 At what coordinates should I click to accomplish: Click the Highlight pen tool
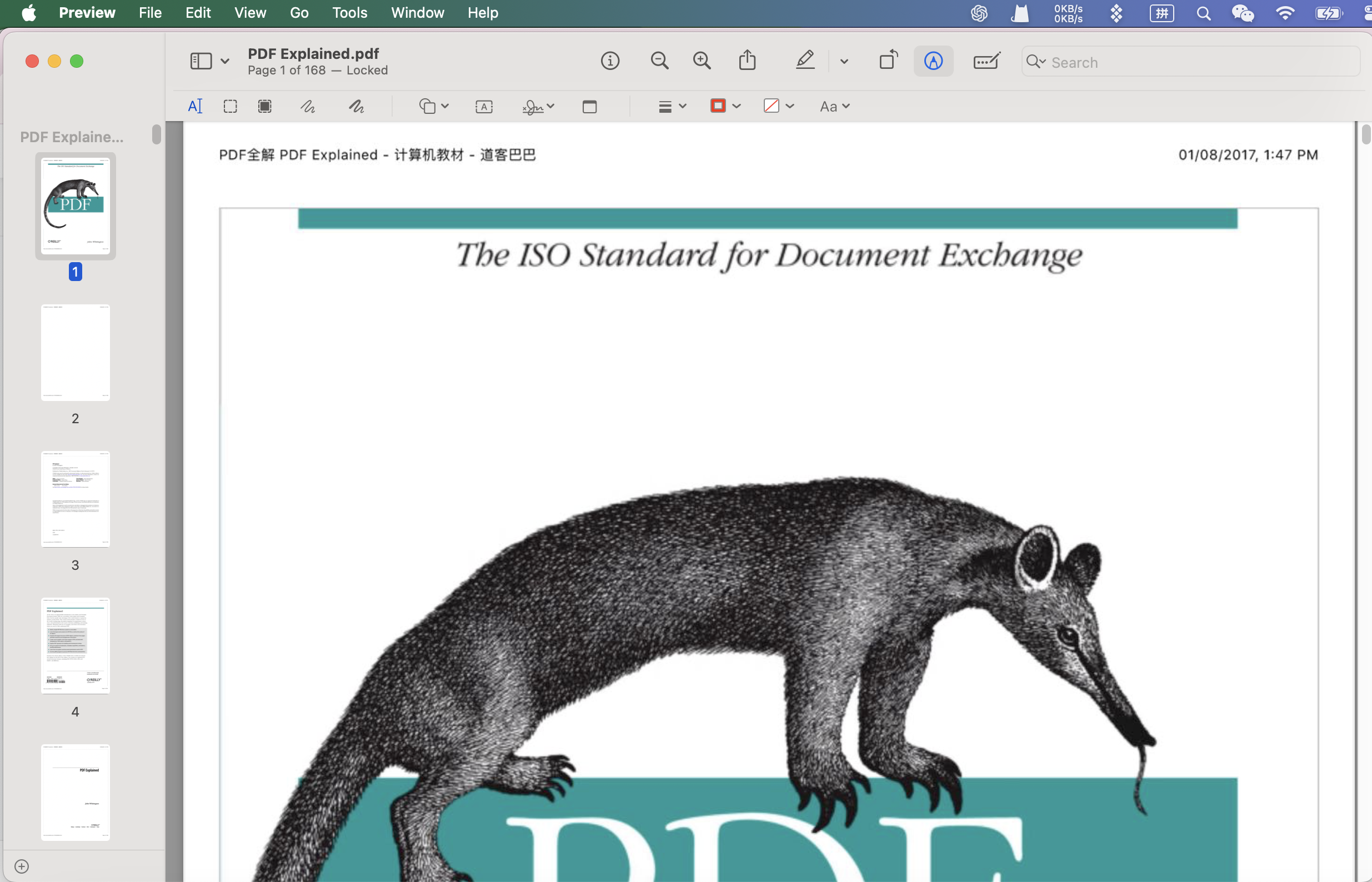[805, 60]
